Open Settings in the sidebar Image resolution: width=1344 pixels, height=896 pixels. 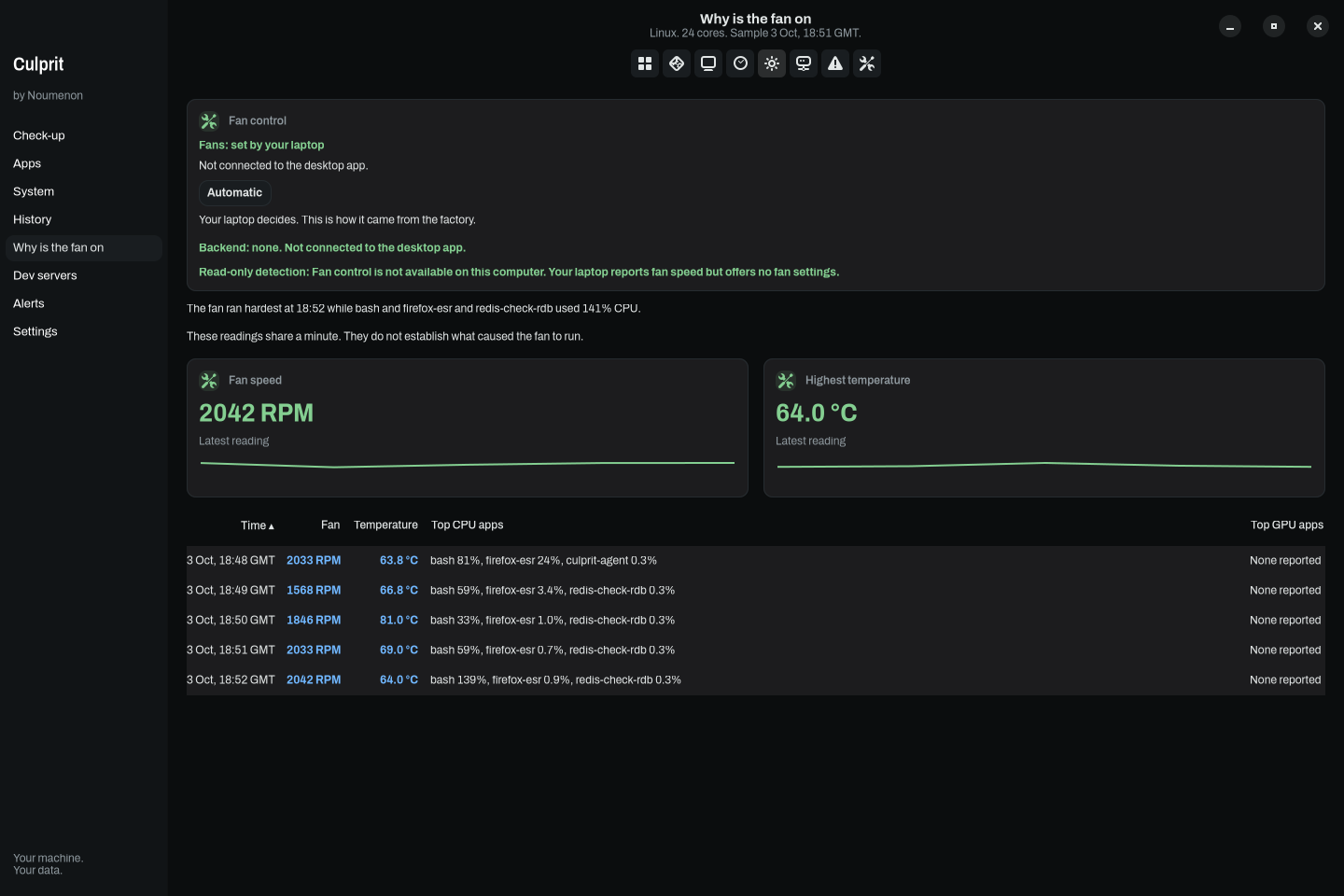click(x=83, y=331)
